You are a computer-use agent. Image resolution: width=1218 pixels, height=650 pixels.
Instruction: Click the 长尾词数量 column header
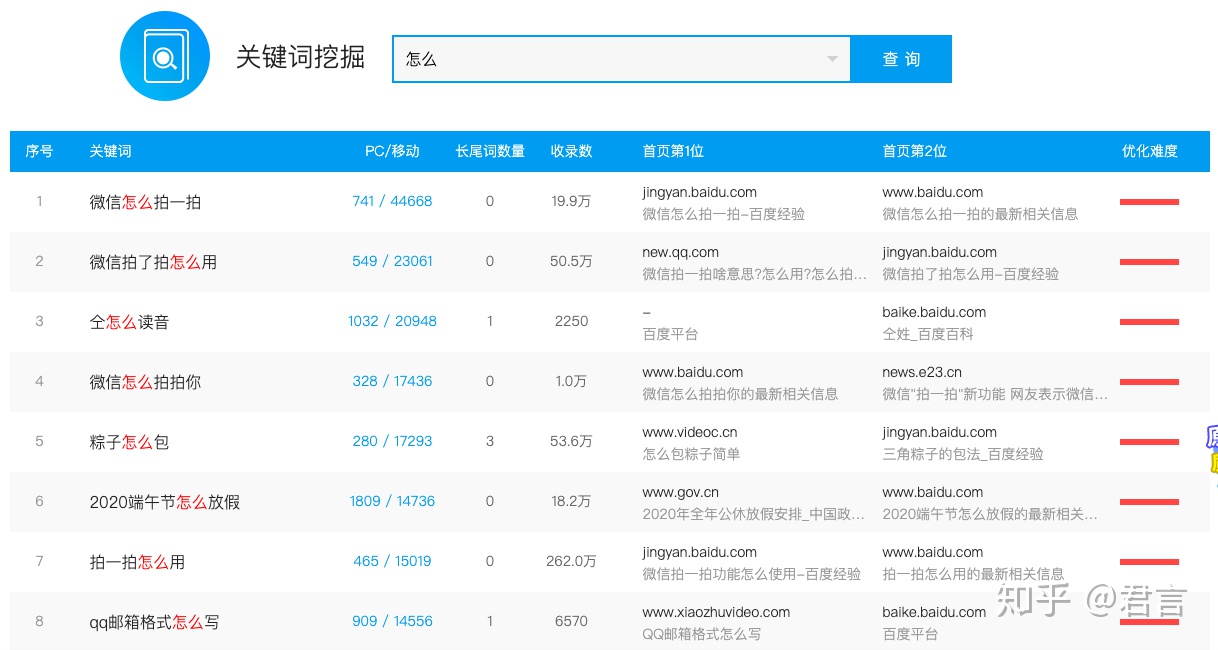click(x=489, y=151)
